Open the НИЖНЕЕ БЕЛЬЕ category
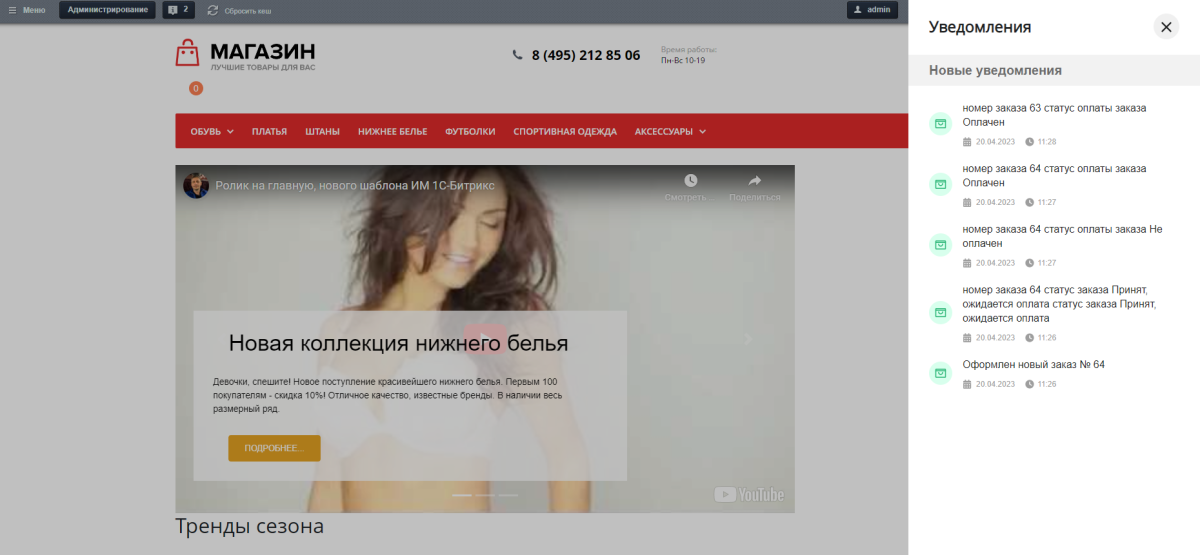 (x=392, y=131)
